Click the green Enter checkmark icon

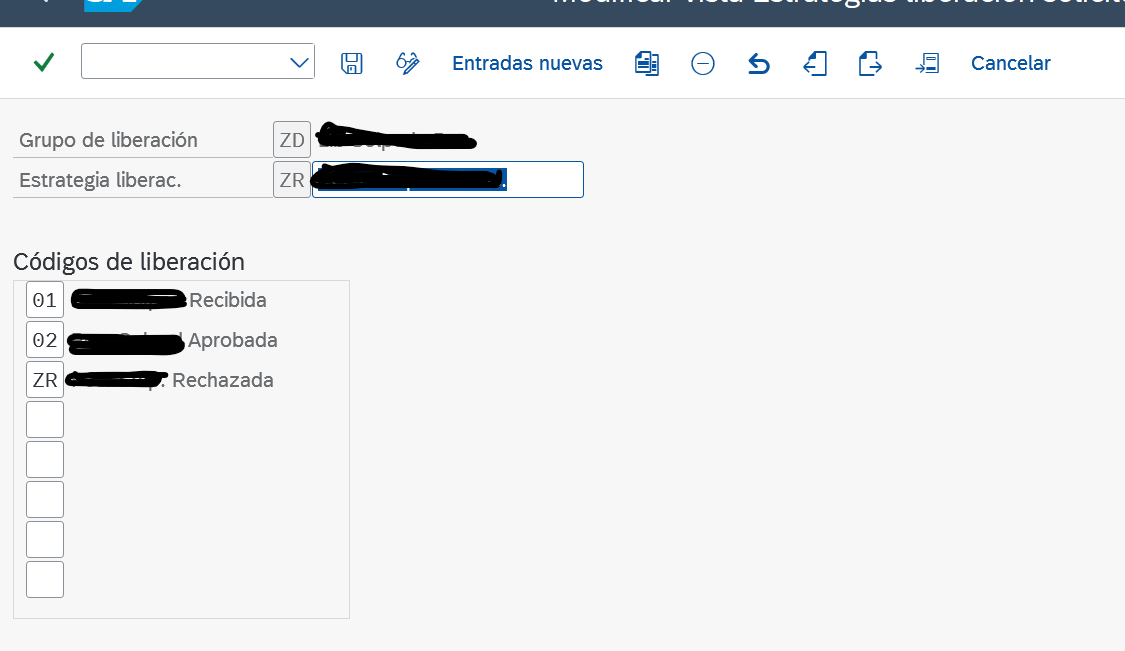pyautogui.click(x=44, y=63)
